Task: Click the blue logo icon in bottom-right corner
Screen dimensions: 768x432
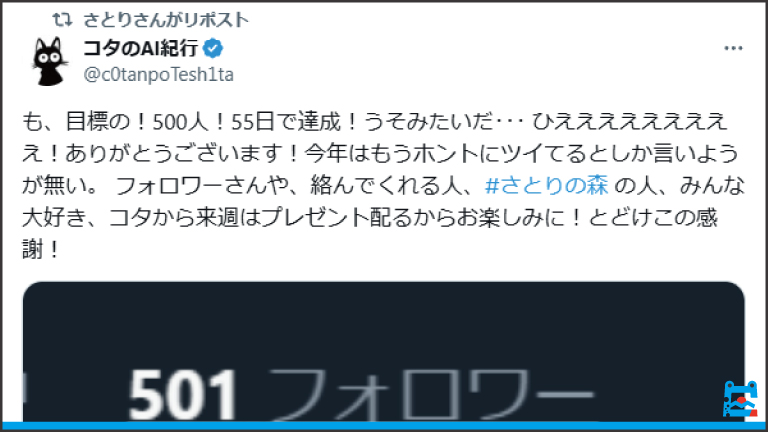Action: 740,399
